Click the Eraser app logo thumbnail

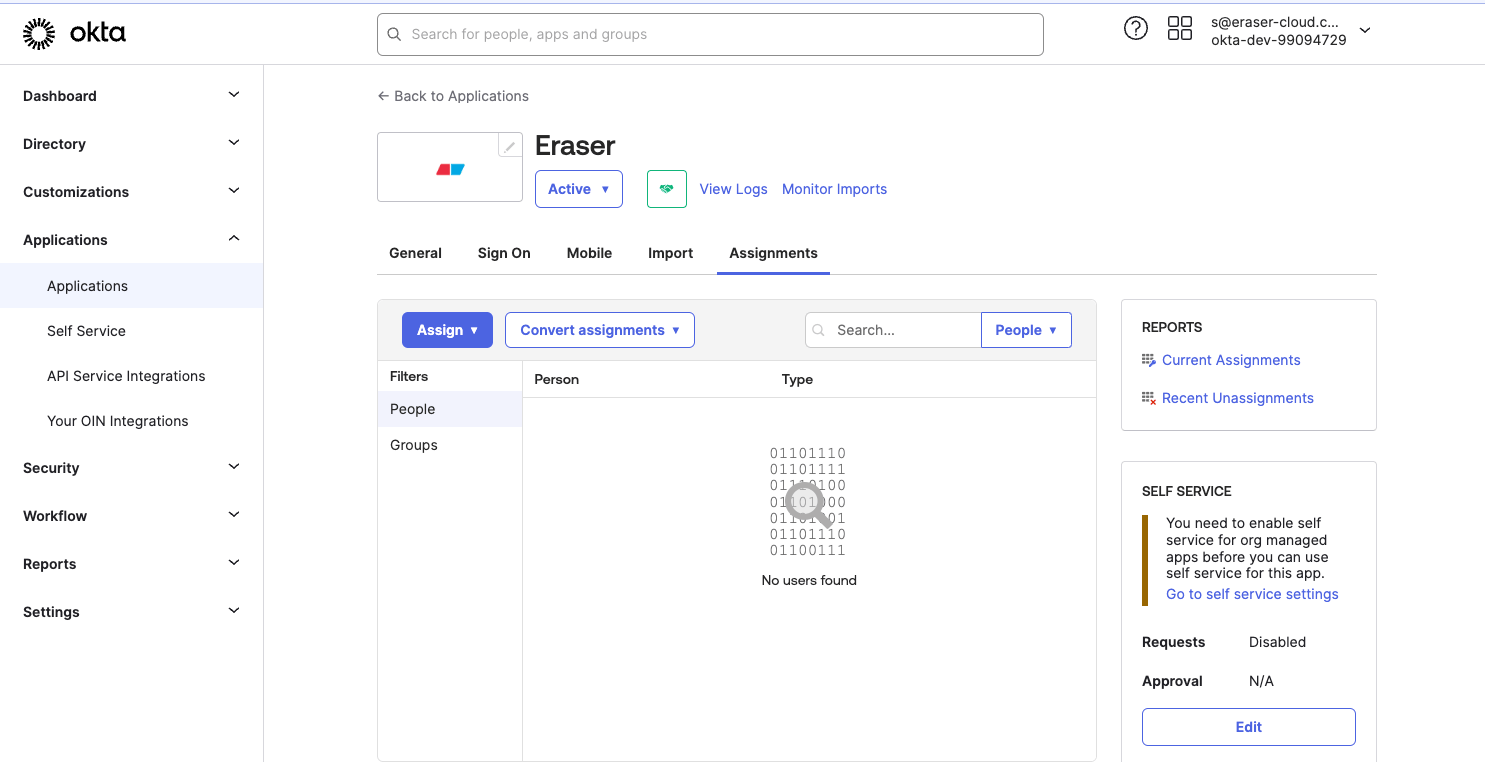click(x=450, y=169)
